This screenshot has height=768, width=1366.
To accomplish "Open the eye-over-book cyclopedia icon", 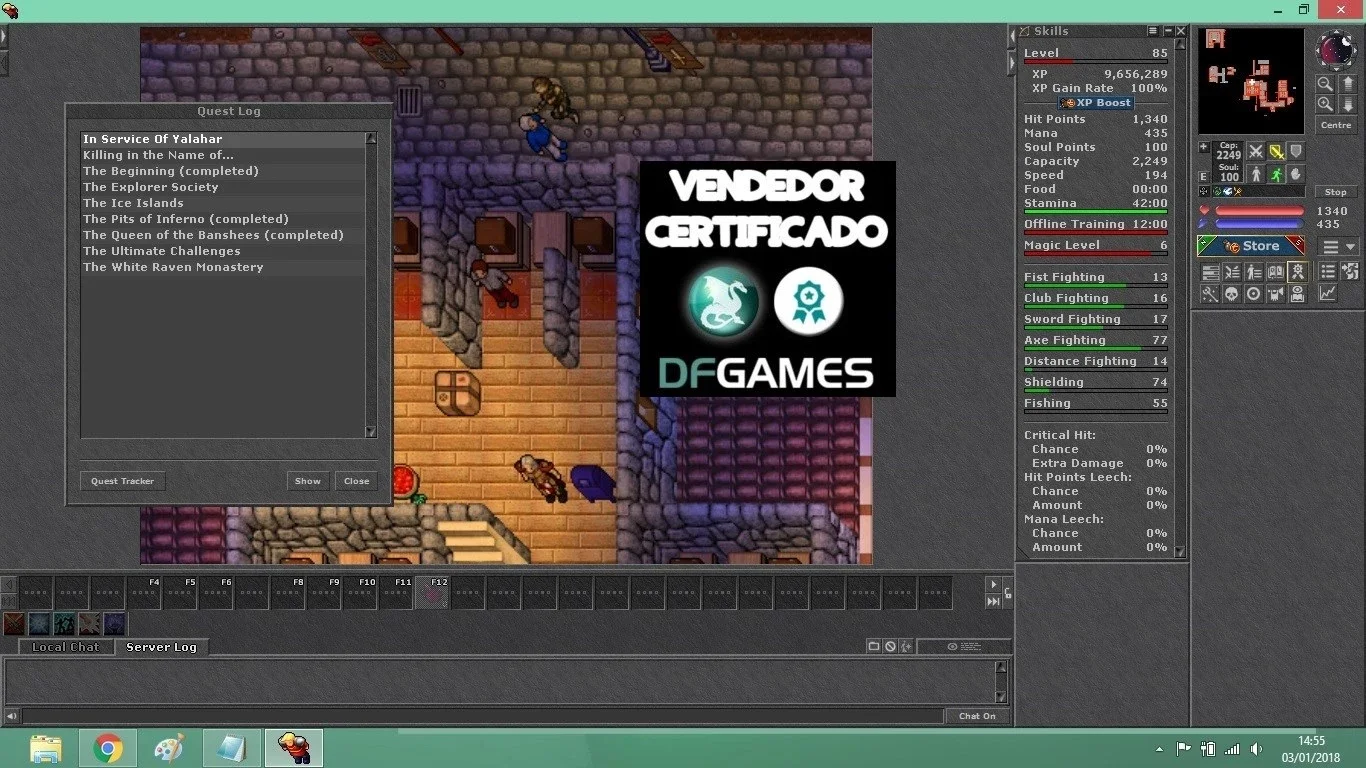I will (1297, 293).
